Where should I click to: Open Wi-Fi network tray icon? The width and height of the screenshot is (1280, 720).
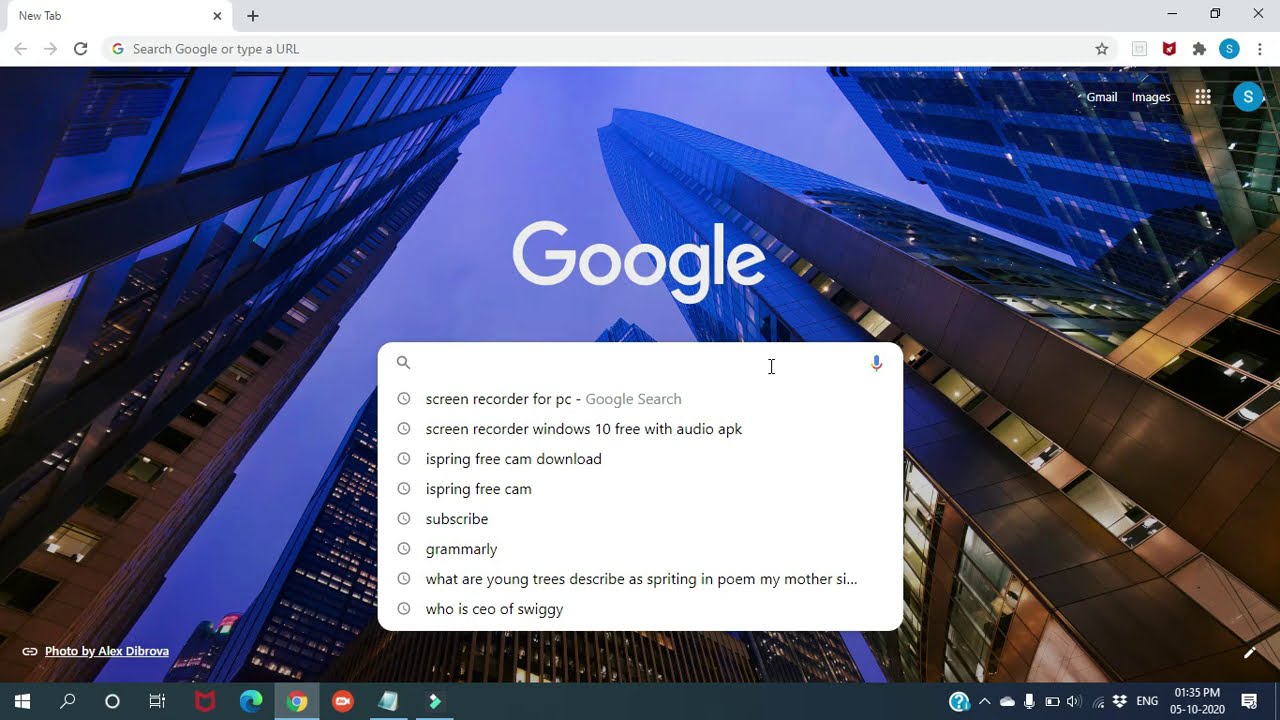tap(1098, 701)
